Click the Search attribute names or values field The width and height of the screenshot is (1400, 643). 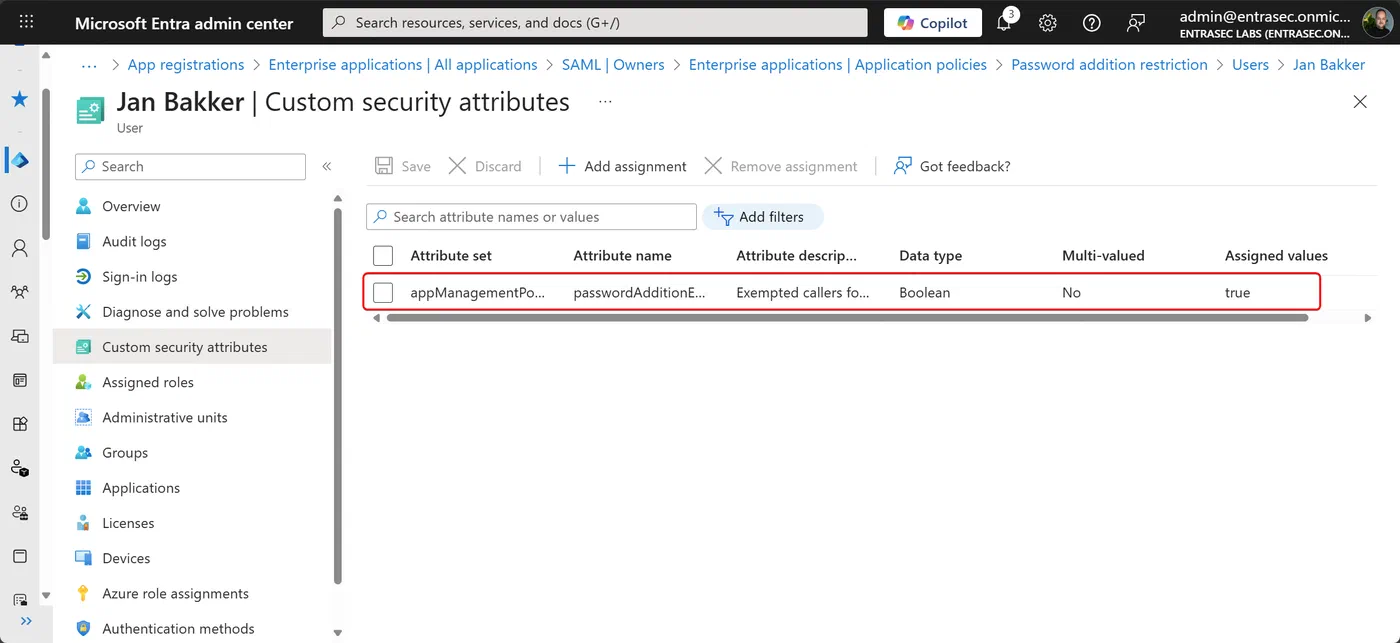531,217
